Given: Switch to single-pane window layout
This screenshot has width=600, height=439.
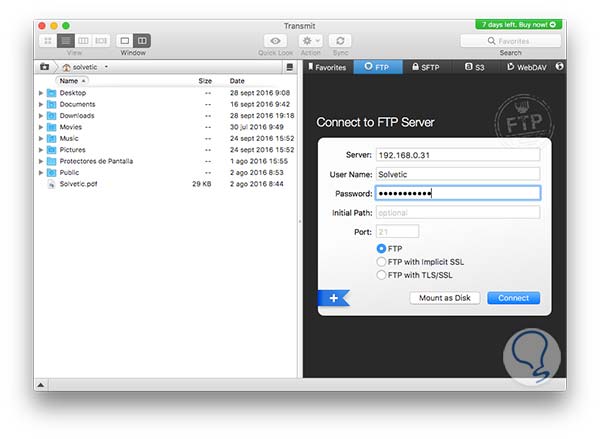Looking at the screenshot, I should [x=125, y=41].
